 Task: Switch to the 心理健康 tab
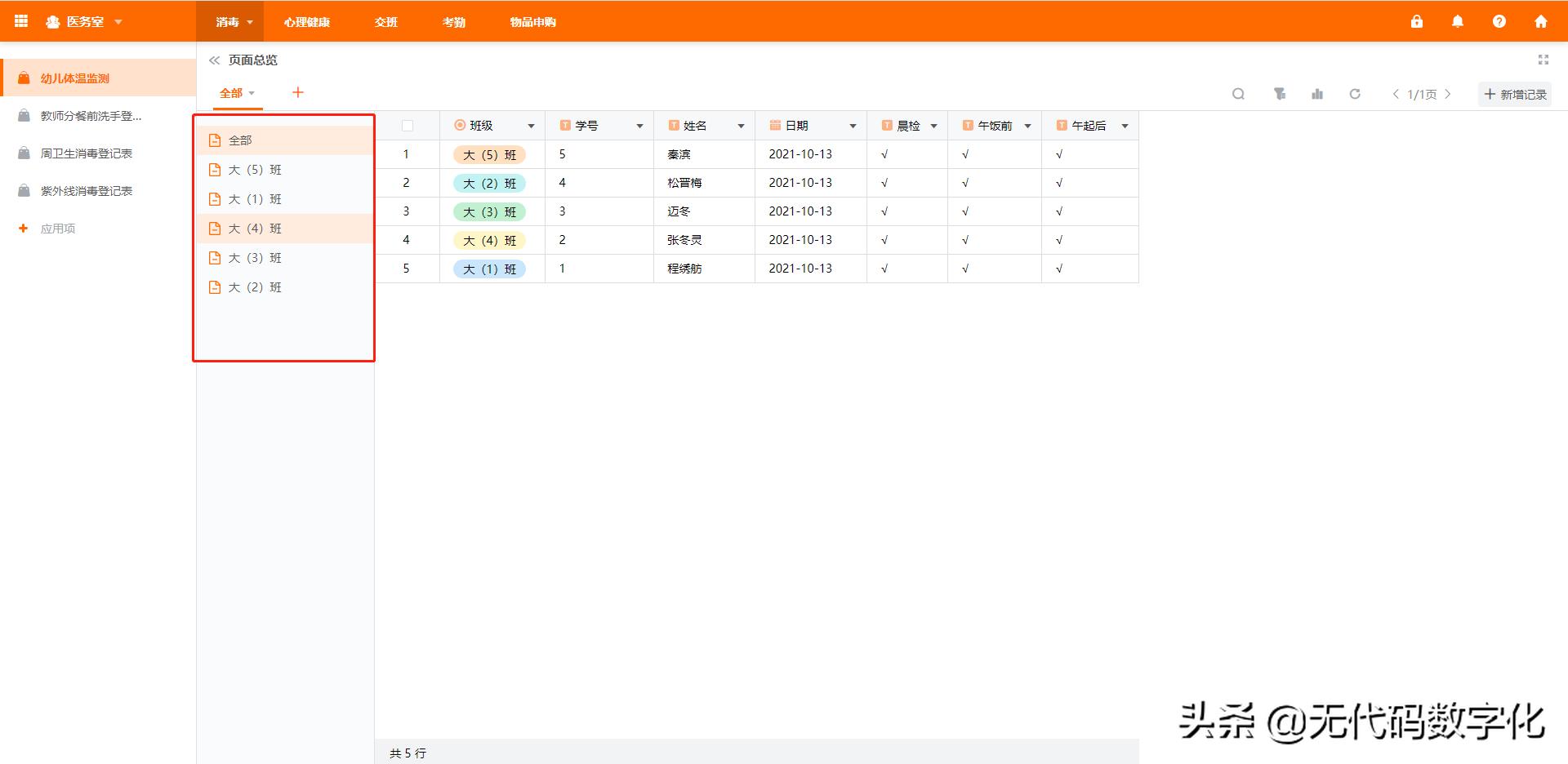(x=306, y=22)
